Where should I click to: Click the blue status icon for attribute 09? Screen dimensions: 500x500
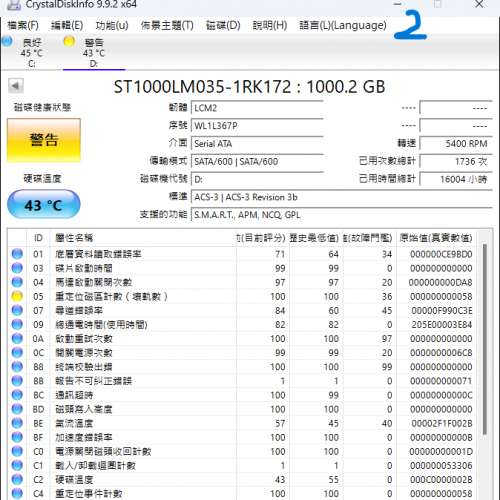17,324
